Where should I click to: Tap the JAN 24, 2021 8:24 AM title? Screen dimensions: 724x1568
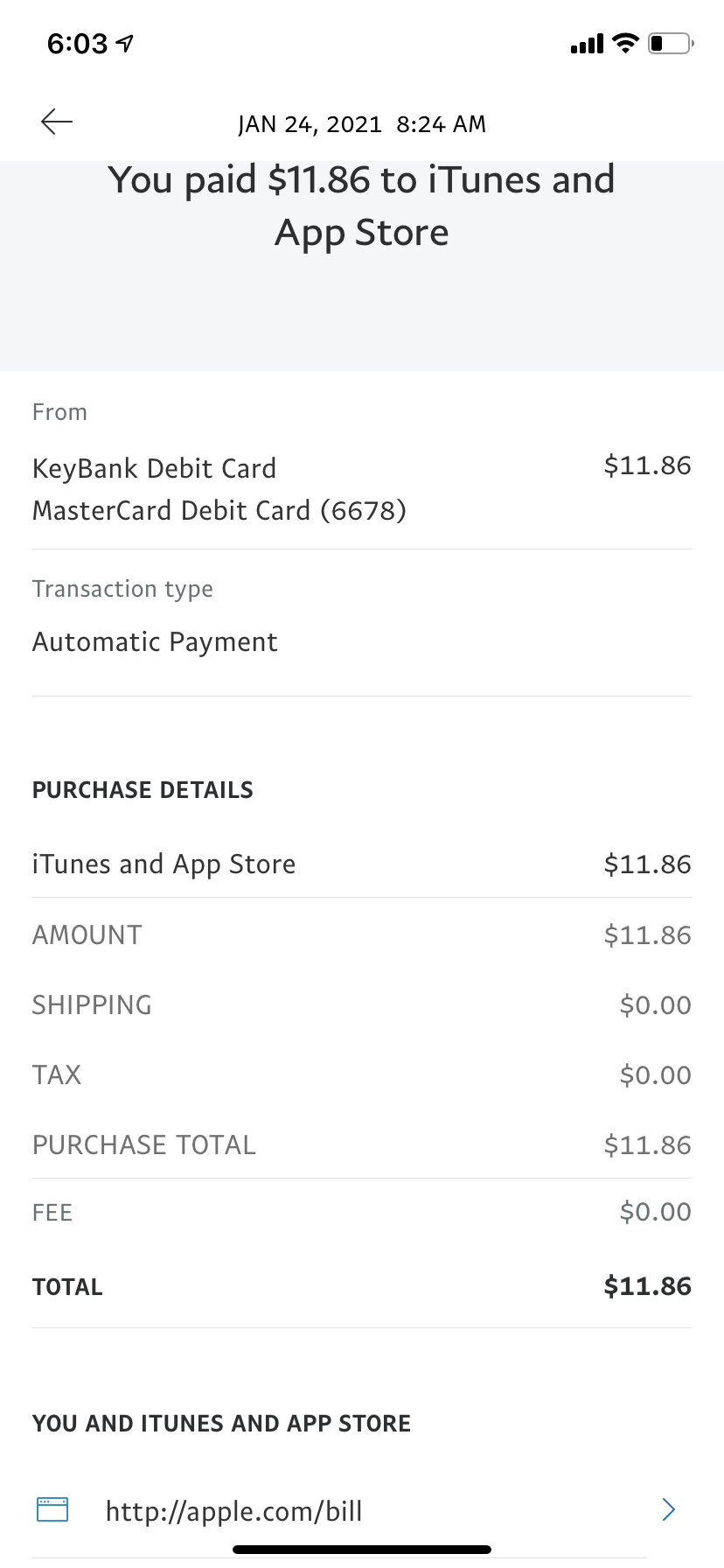pyautogui.click(x=362, y=124)
